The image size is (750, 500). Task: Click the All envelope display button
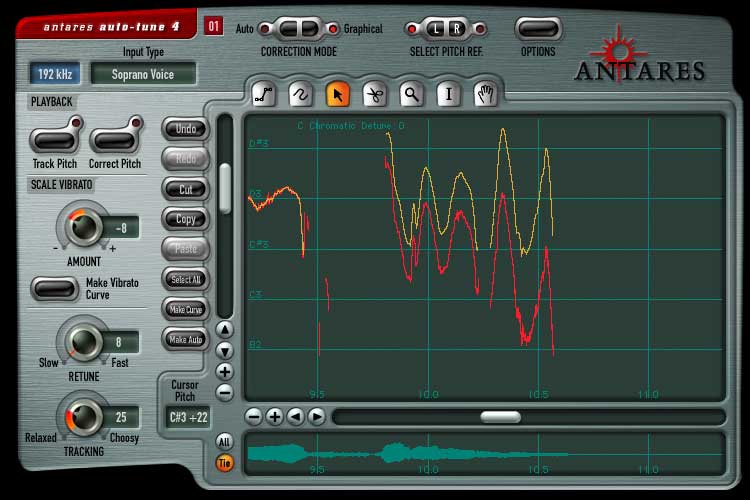tap(224, 441)
